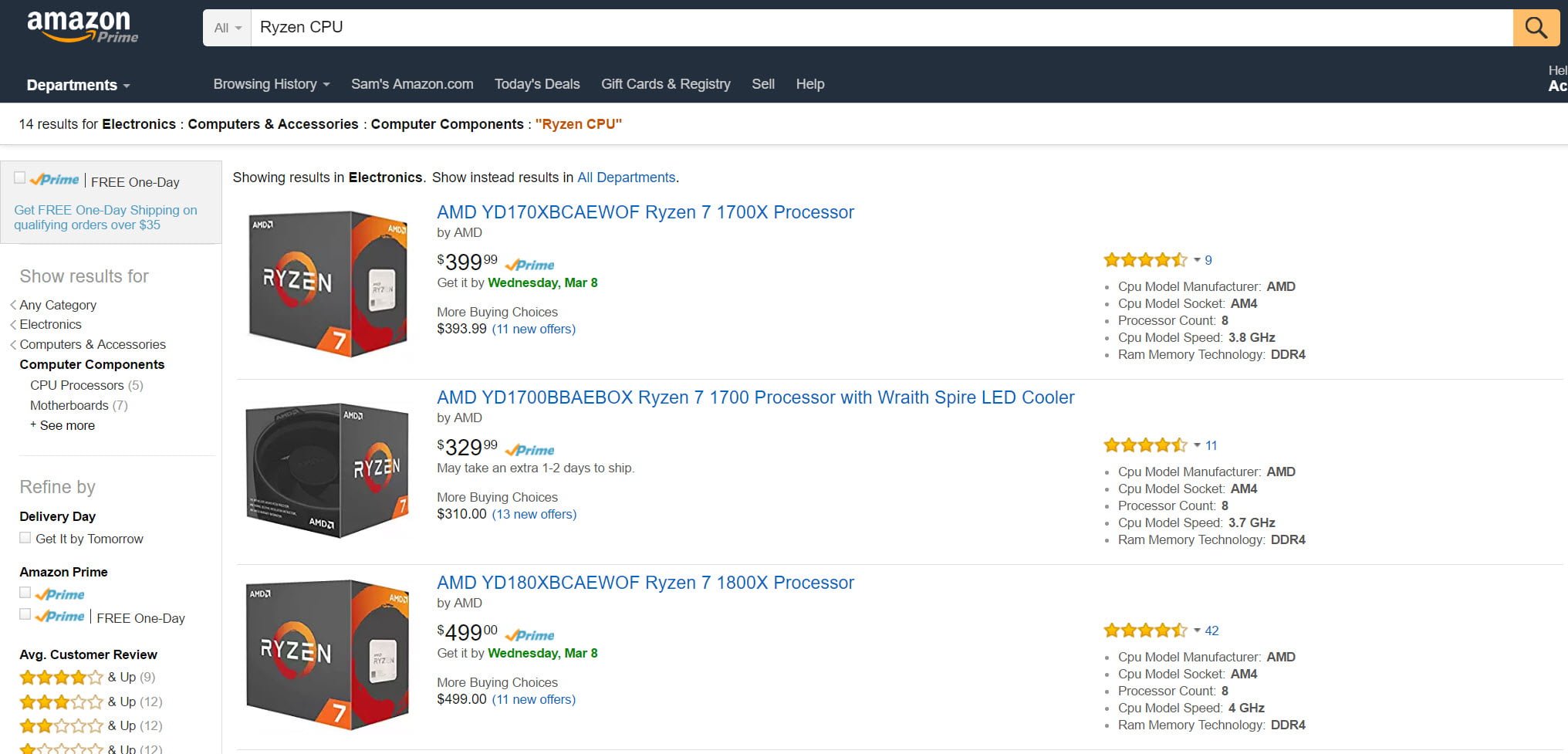The height and width of the screenshot is (754, 1568).
Task: Open Ryzen 7 1700 with Wraith Spire title
Action: tap(755, 397)
